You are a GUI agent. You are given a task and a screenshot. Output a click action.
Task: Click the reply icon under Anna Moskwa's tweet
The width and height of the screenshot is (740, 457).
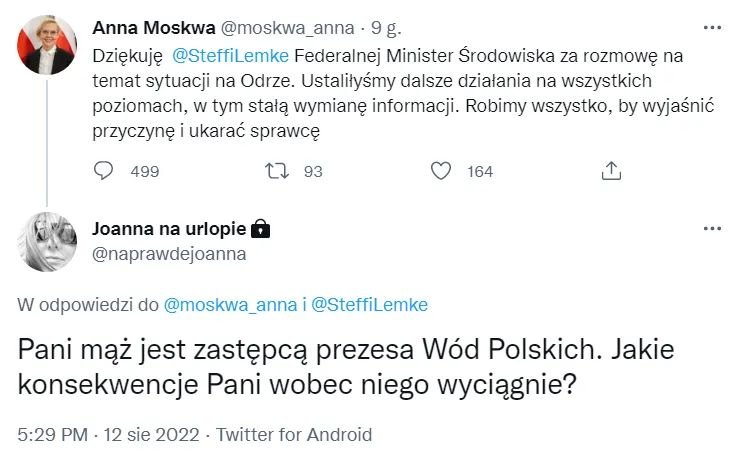104,171
